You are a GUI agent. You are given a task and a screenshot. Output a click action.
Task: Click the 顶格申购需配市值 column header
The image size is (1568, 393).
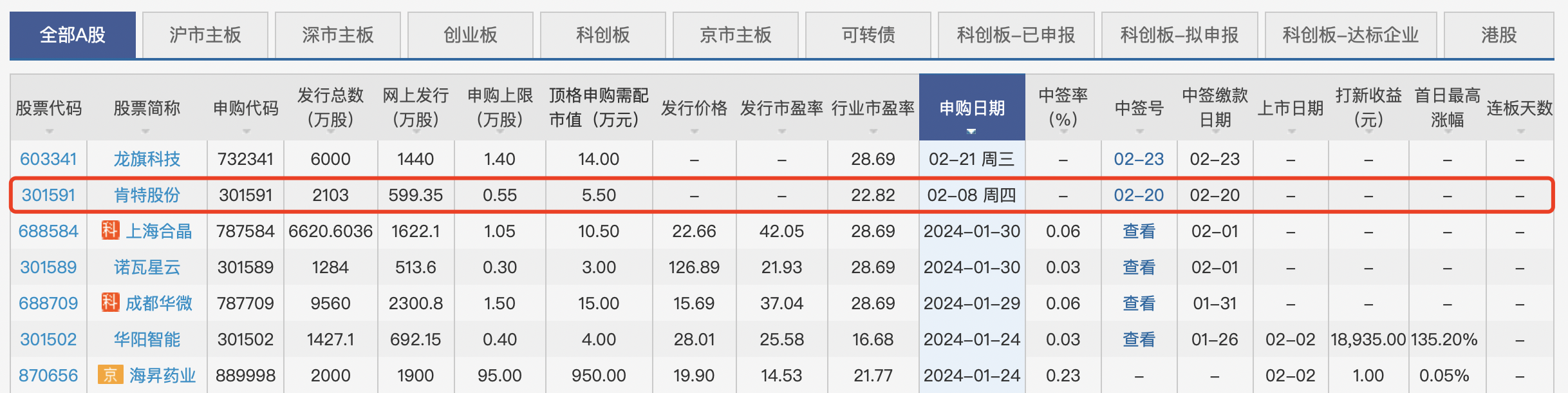pos(599,107)
